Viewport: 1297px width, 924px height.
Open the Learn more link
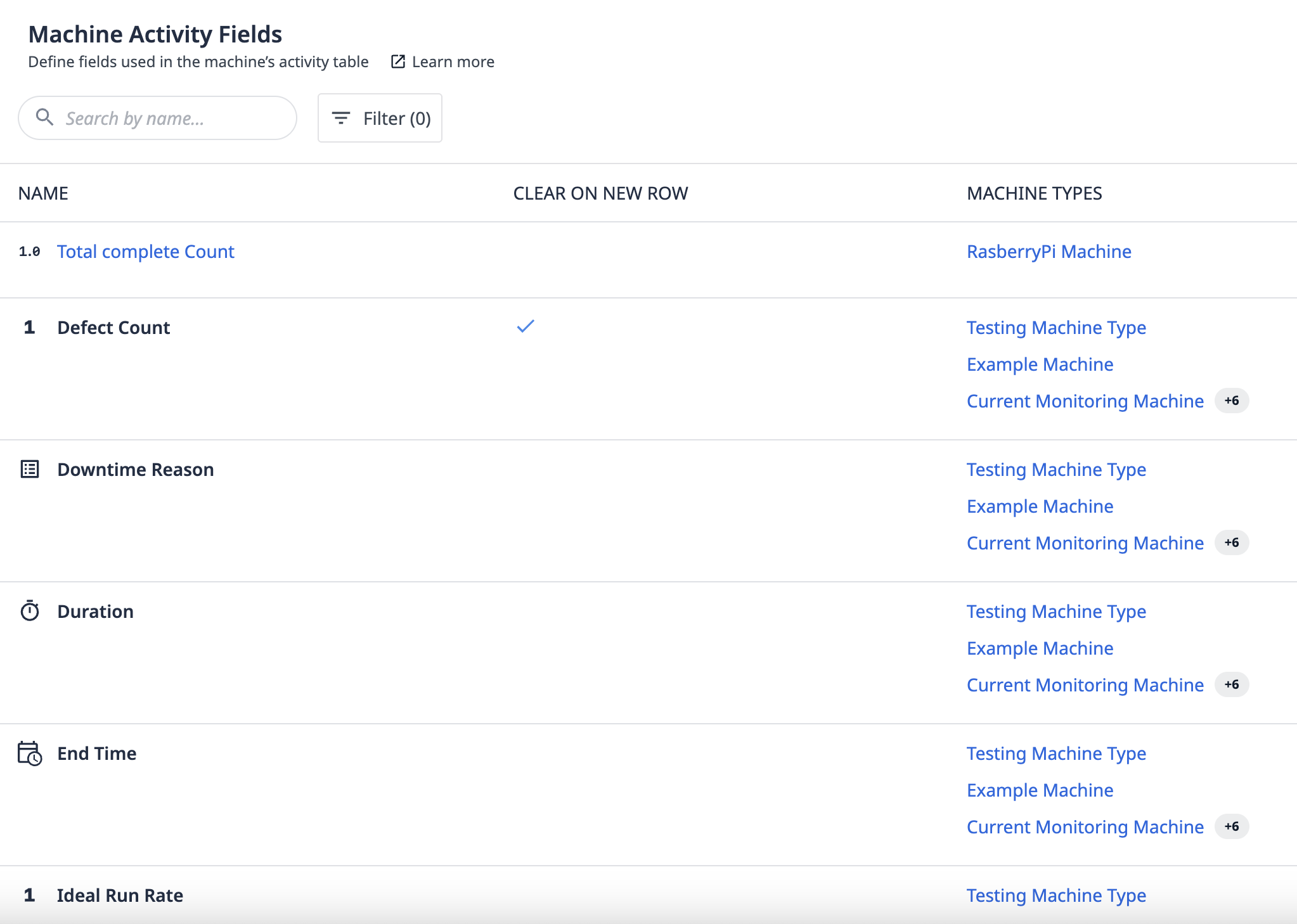(x=453, y=61)
